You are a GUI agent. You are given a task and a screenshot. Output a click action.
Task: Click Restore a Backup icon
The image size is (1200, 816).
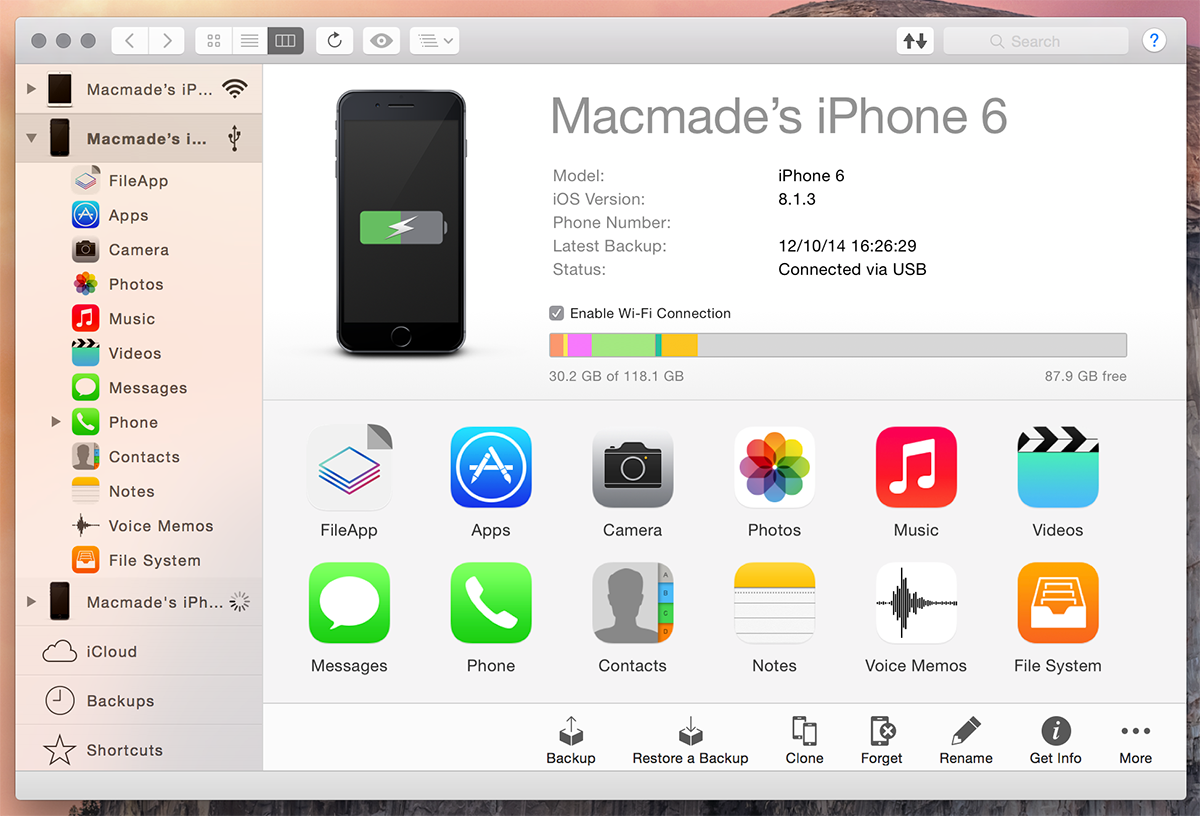691,731
